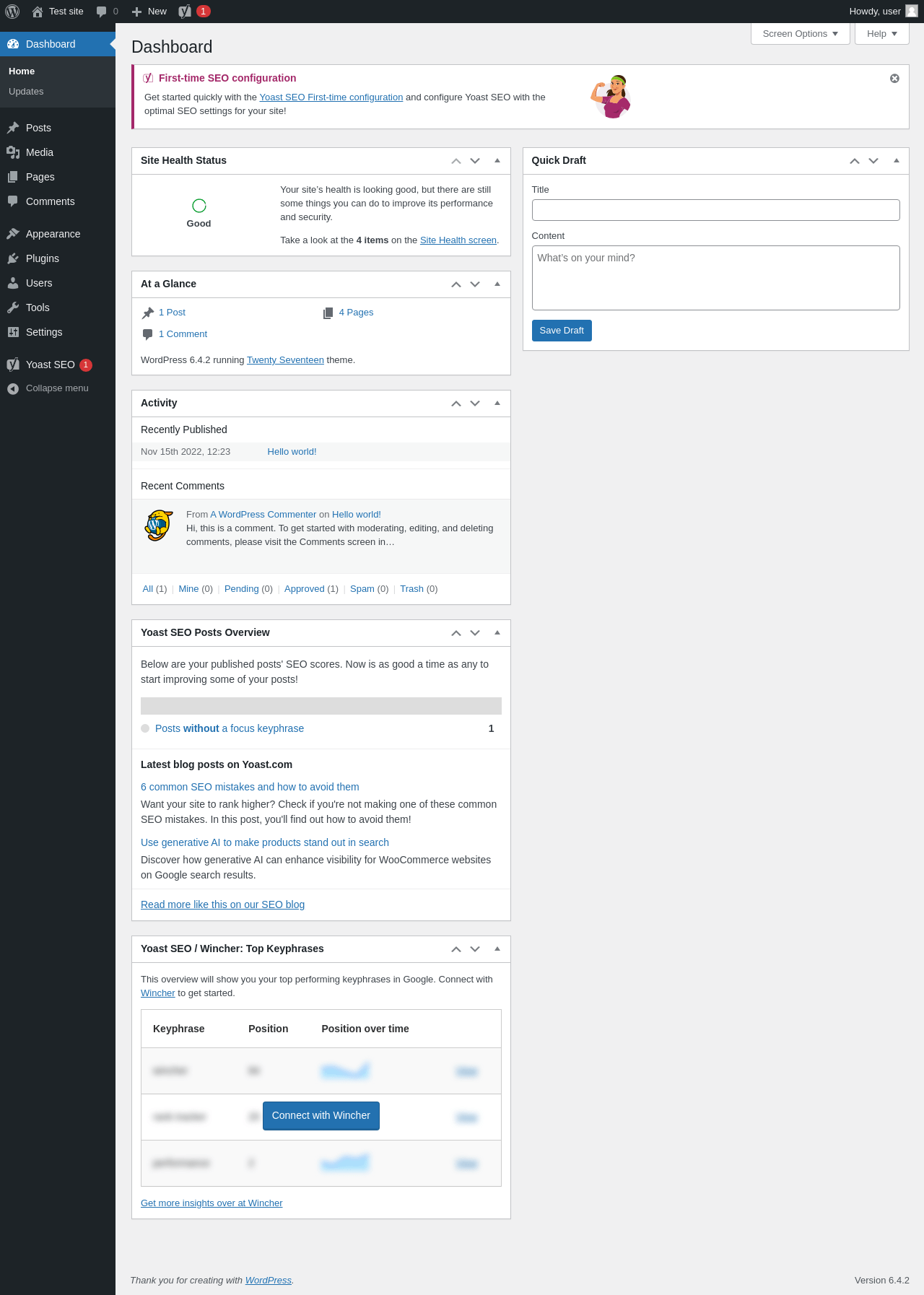The image size is (924, 1295).
Task: Click the What's on your mind textarea
Action: click(716, 278)
